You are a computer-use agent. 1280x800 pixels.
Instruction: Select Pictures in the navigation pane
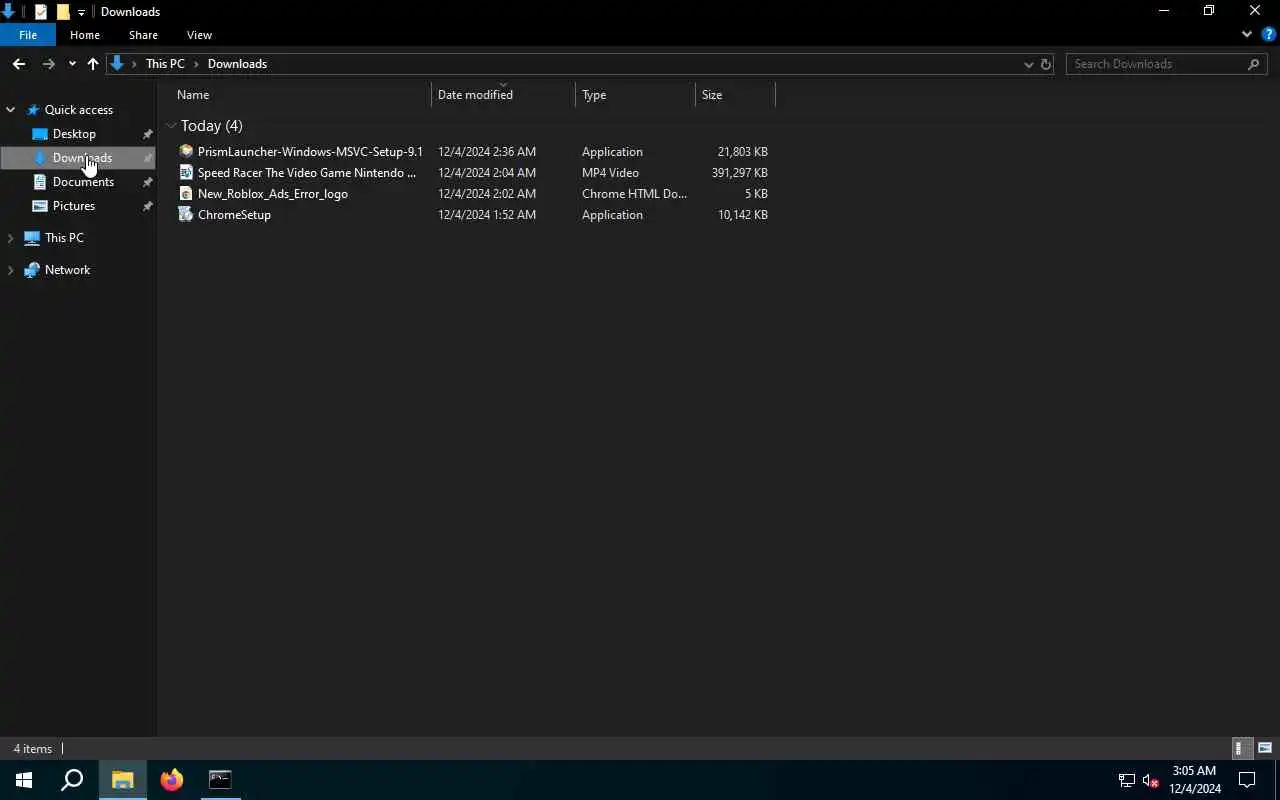click(74, 206)
